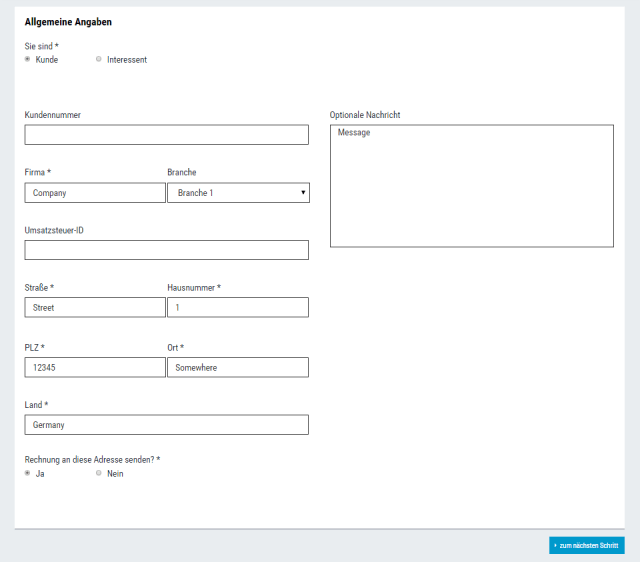640x562 pixels.
Task: Click the Nein label text
Action: [x=115, y=474]
